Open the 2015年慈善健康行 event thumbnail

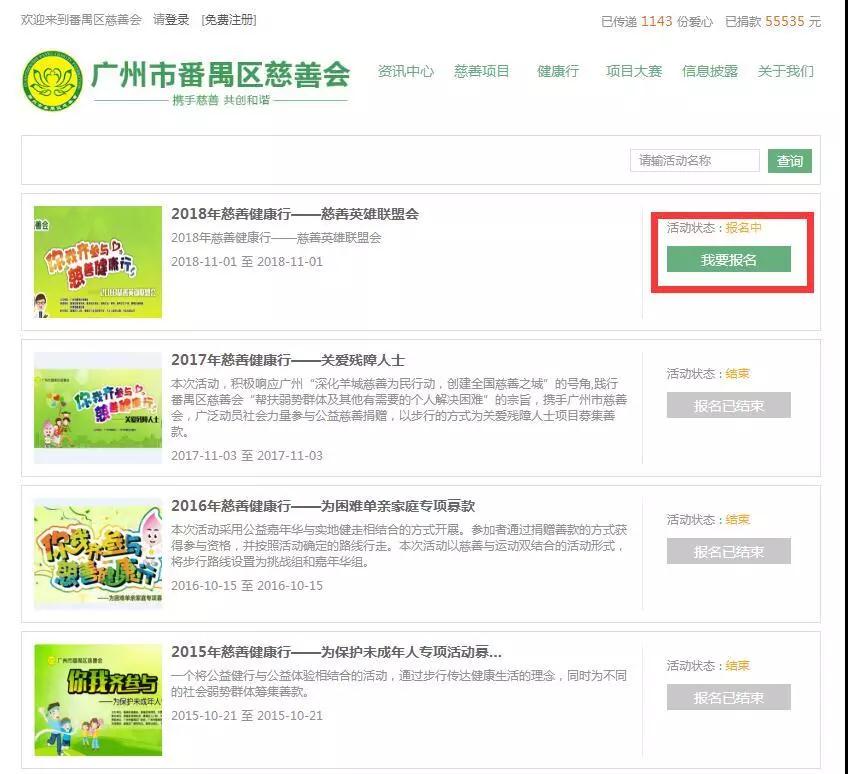98,700
